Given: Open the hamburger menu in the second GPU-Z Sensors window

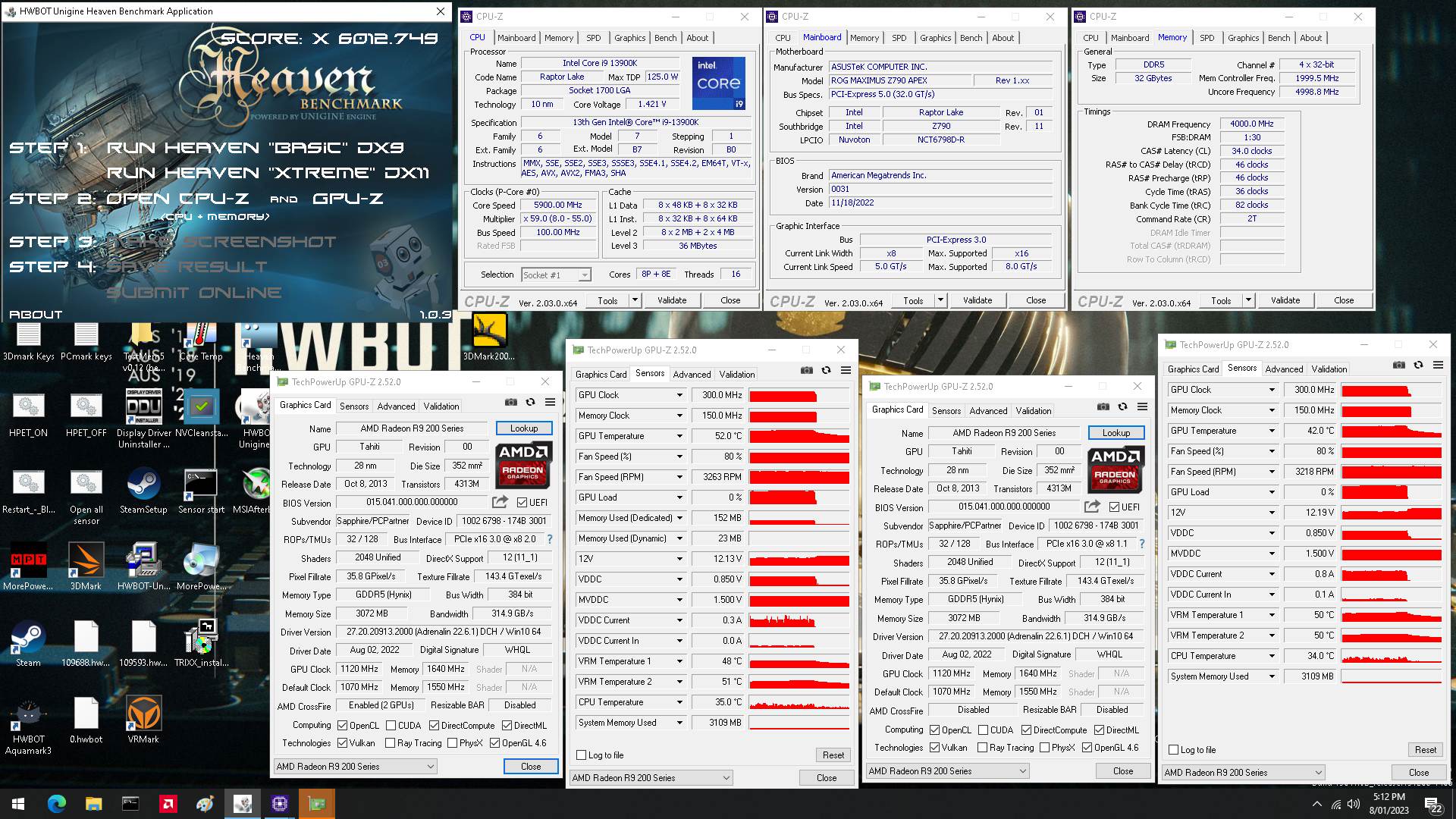Looking at the screenshot, I should [x=846, y=370].
